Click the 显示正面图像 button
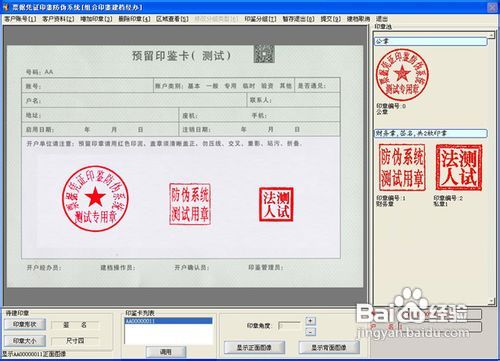The image size is (500, 361). coord(254,348)
